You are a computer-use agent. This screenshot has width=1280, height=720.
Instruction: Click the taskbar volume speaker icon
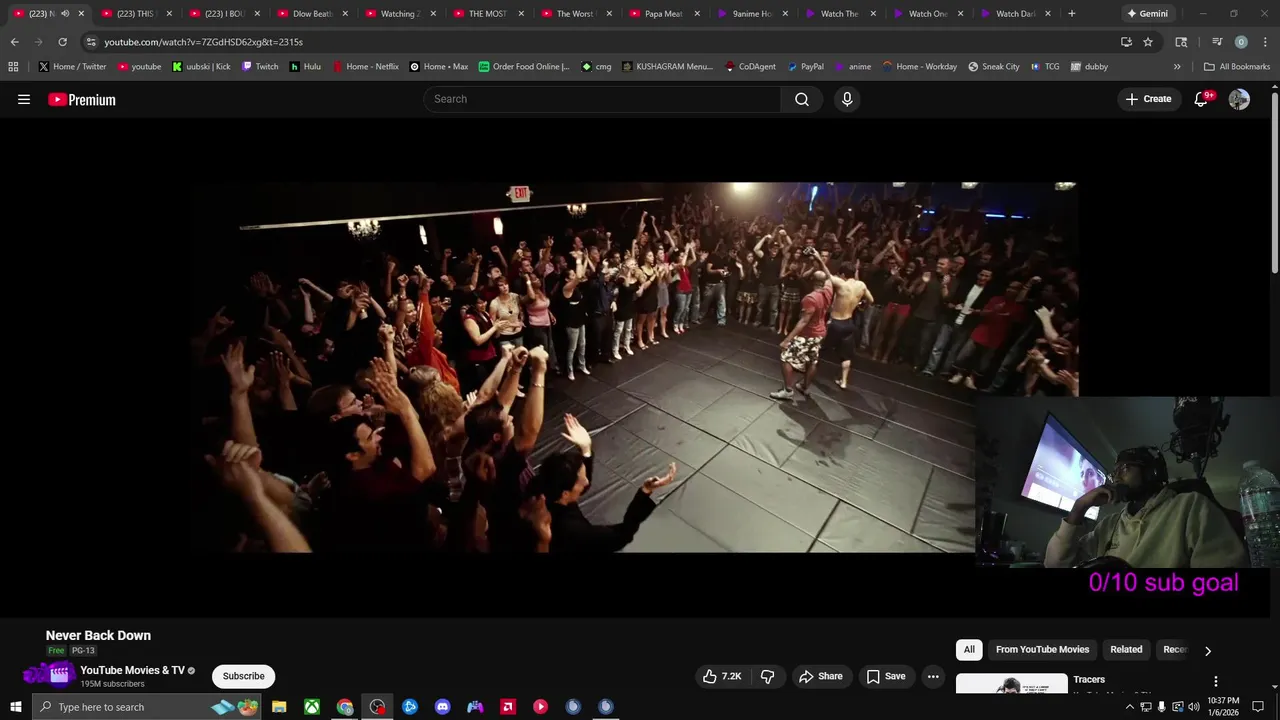1193,707
